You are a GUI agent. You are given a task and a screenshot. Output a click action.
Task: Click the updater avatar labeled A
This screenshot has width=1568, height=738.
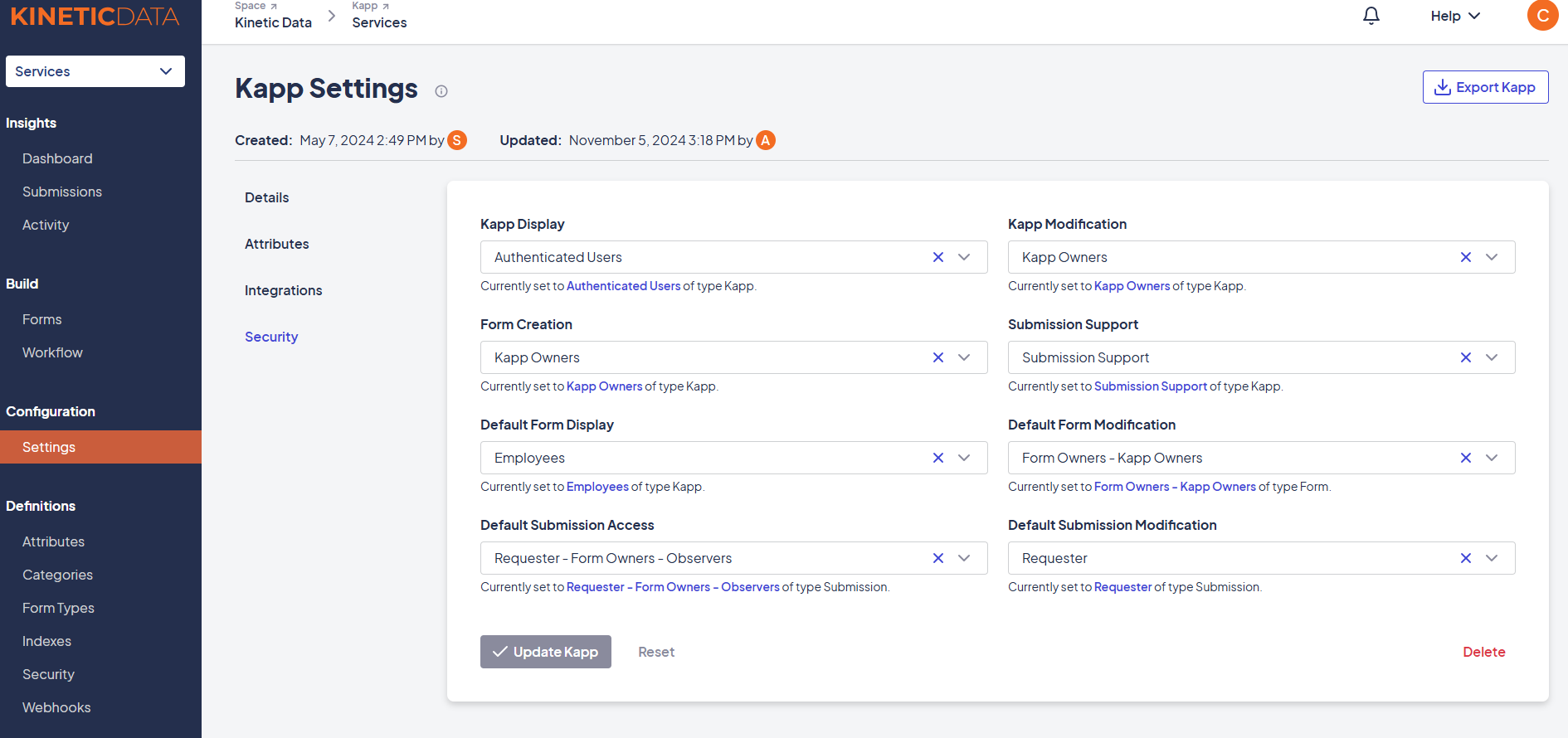point(766,140)
